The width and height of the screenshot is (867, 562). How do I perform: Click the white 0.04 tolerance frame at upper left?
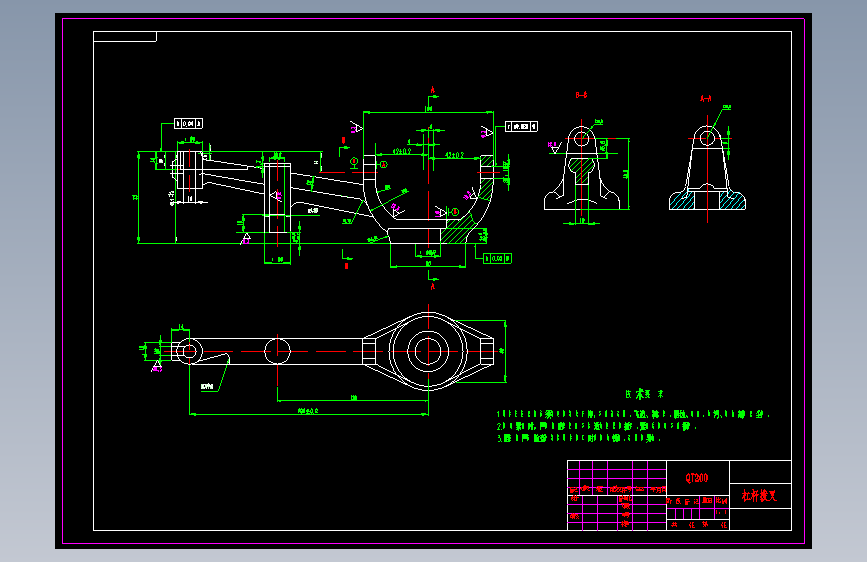click(x=189, y=123)
